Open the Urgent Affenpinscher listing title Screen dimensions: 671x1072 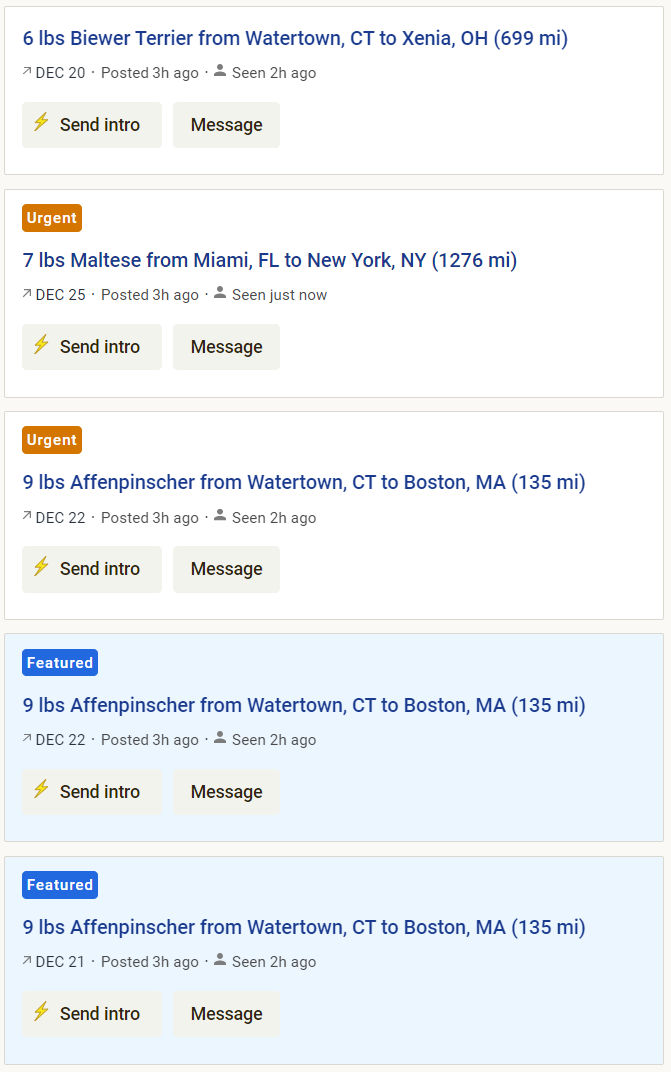304,483
